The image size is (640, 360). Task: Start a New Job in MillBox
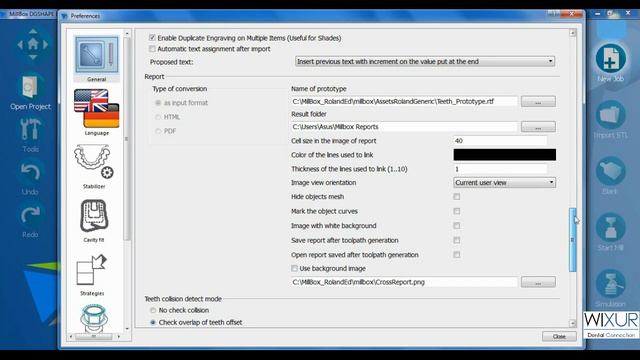coord(611,63)
